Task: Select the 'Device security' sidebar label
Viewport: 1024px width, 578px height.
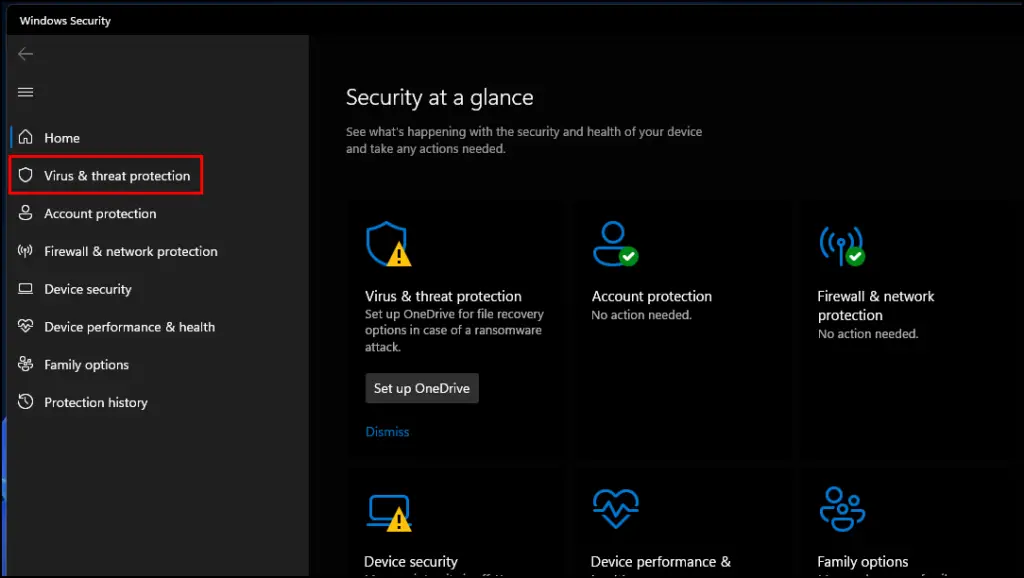Action: [x=88, y=289]
